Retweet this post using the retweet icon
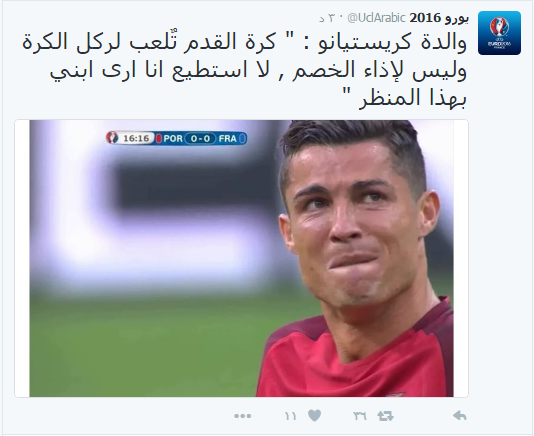Image resolution: width=534 pixels, height=436 pixels. click(385, 416)
